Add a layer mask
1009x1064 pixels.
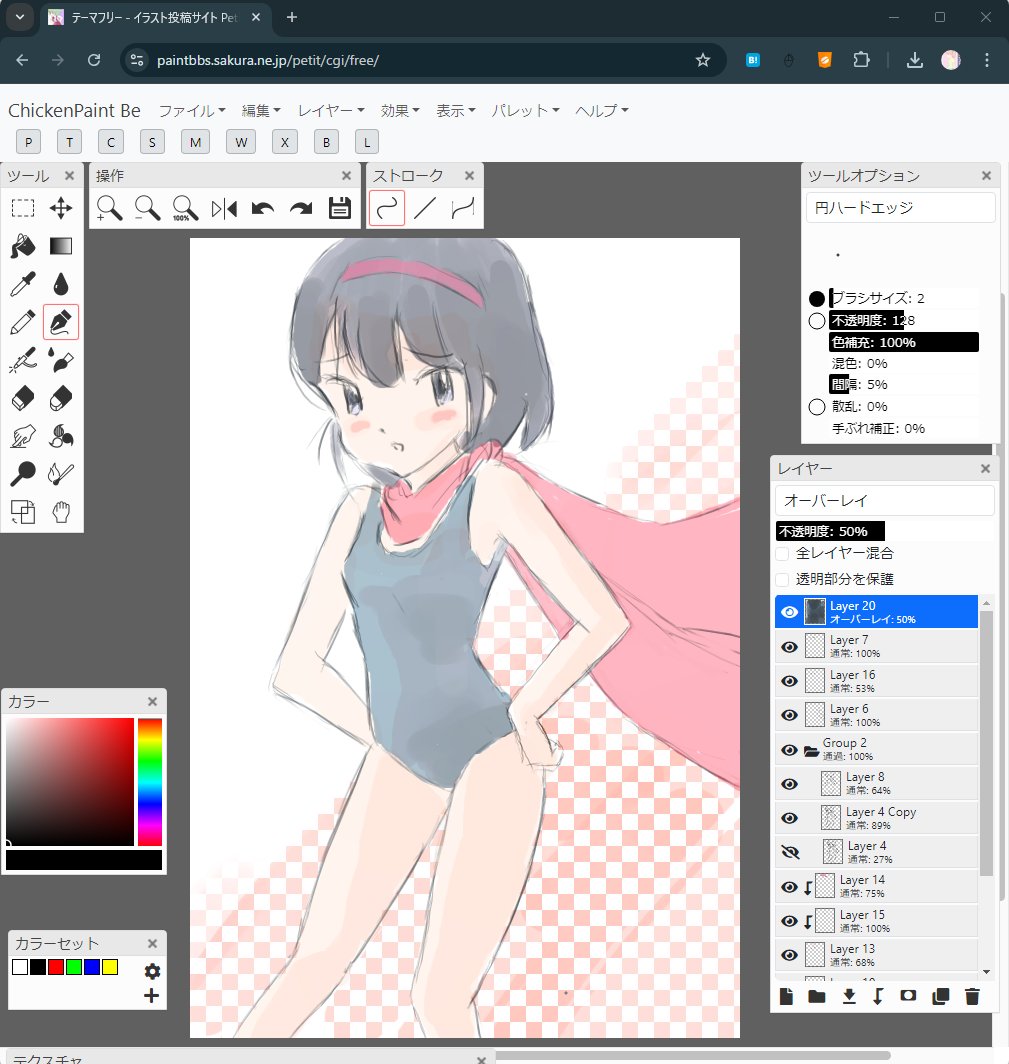point(908,995)
